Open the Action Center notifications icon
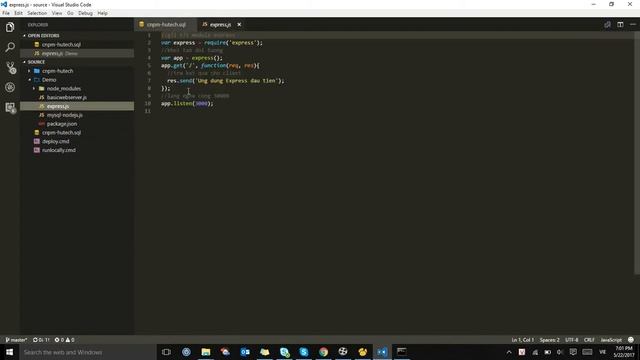Screen dimensions: 640x360 tap(573, 352)
